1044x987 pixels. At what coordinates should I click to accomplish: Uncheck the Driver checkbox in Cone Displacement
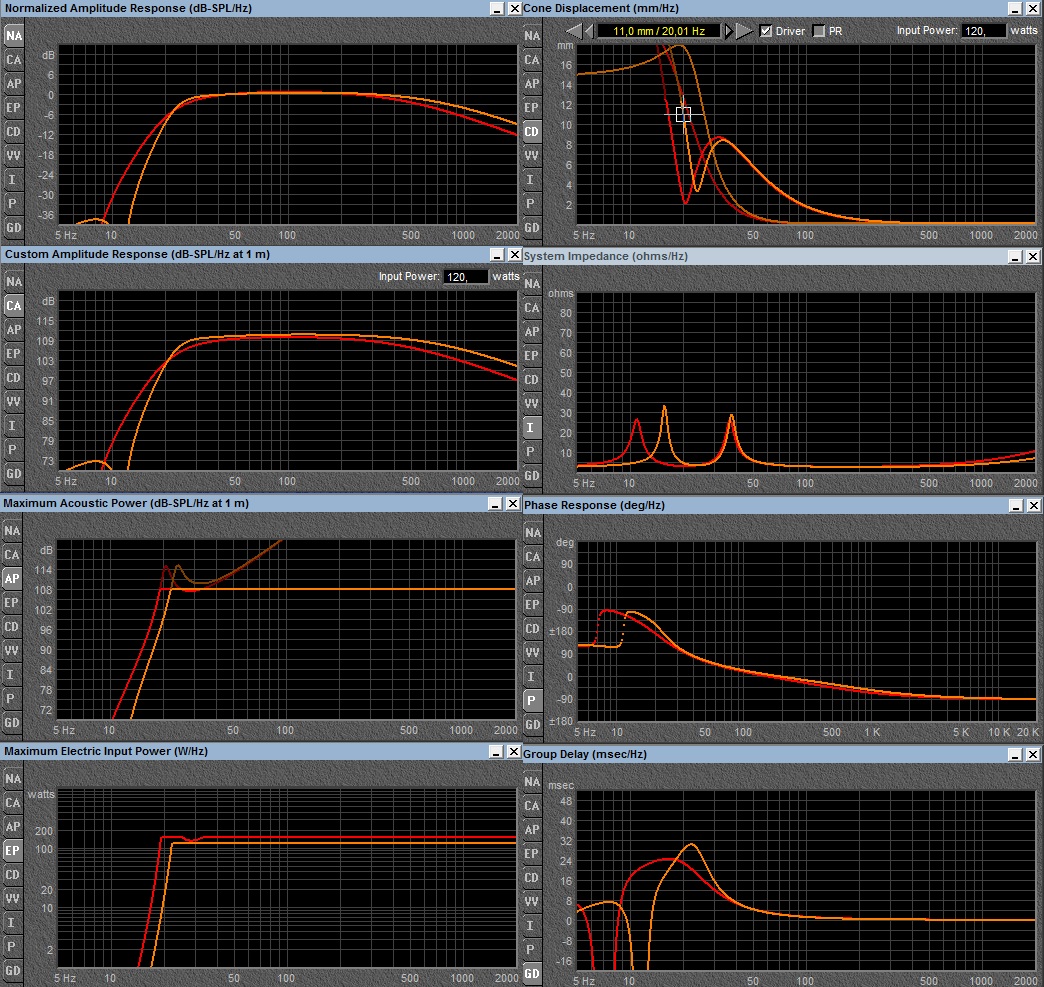click(766, 31)
